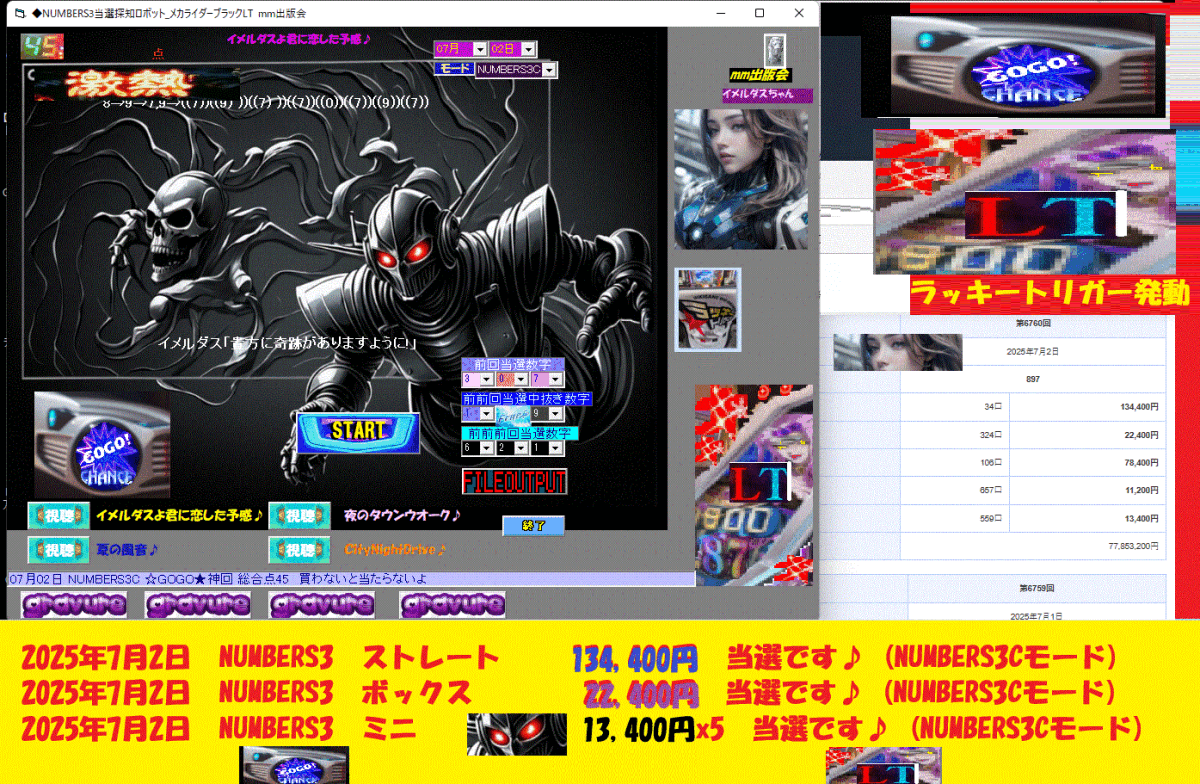Image resolution: width=1200 pixels, height=784 pixels.
Task: Click the small statue bust icon
Action: [775, 49]
